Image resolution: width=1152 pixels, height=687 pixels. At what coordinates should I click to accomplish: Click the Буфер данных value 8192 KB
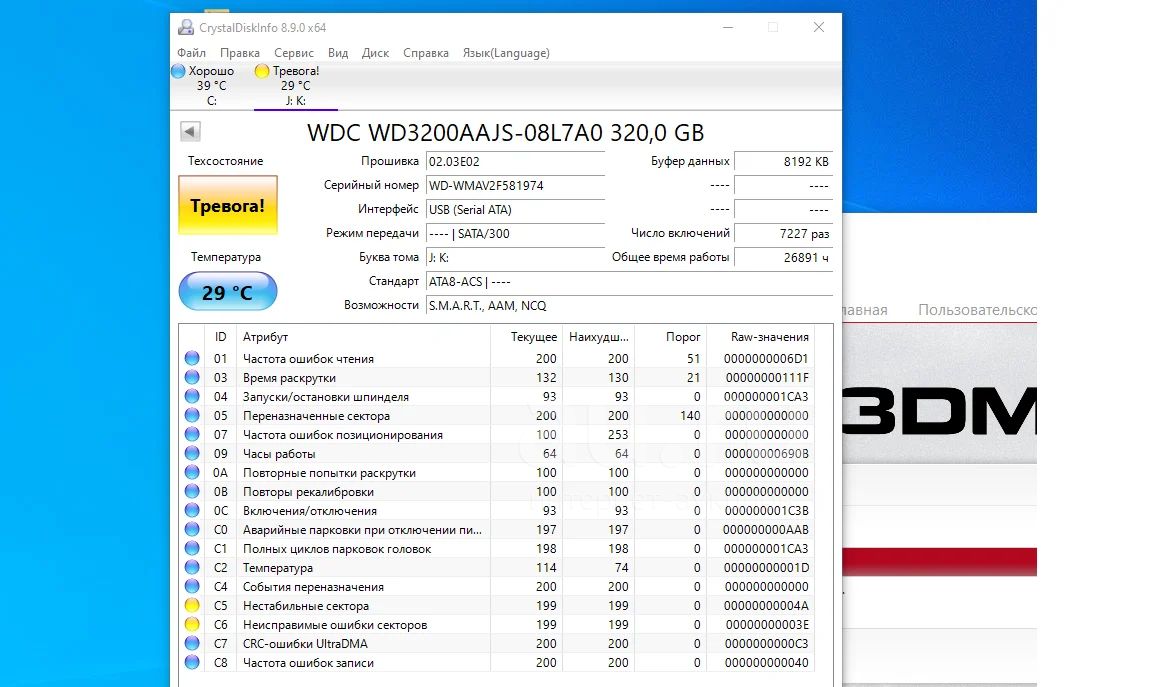783,162
